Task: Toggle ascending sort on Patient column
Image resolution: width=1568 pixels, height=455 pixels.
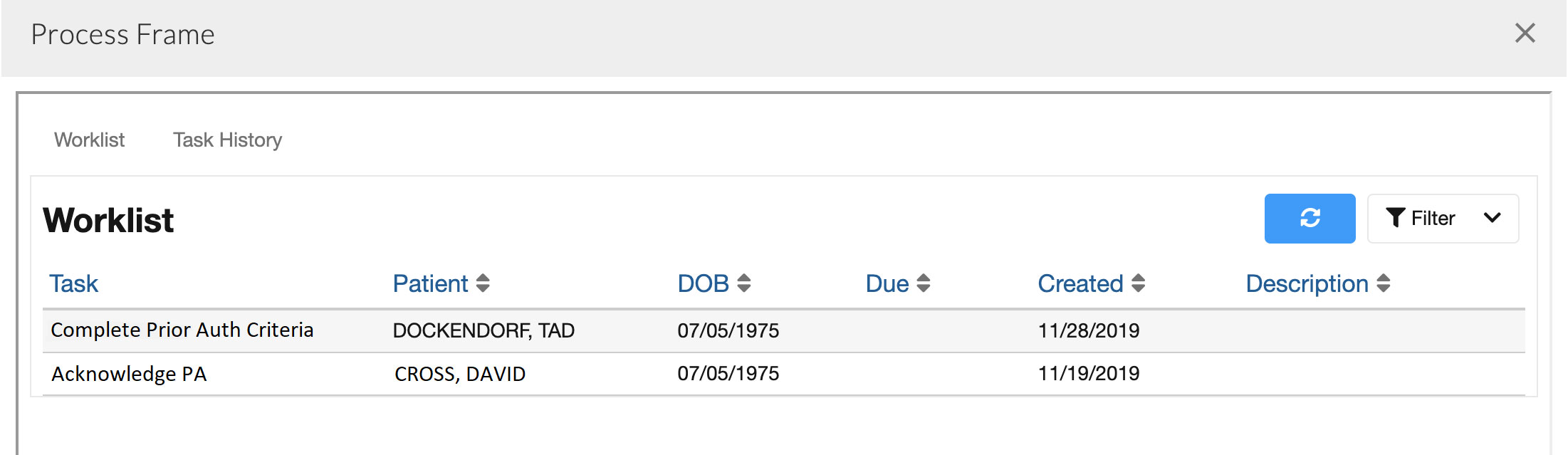Action: 484,283
